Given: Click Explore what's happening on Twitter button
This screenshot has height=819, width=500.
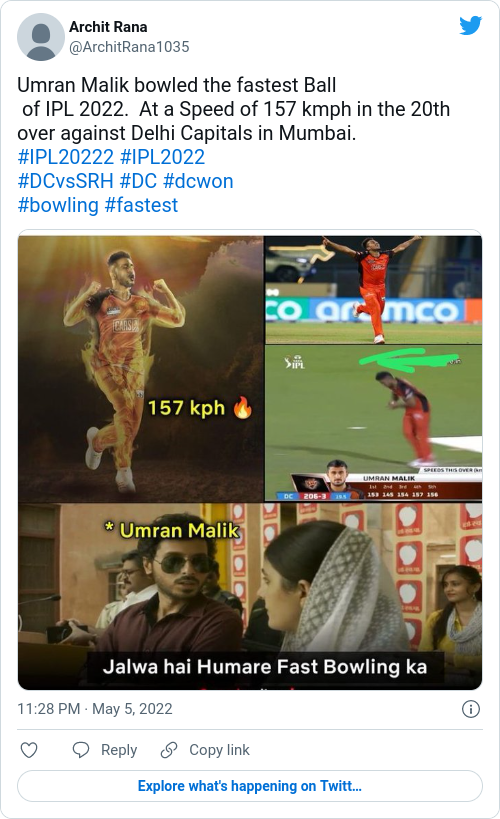Looking at the screenshot, I should click(x=250, y=786).
